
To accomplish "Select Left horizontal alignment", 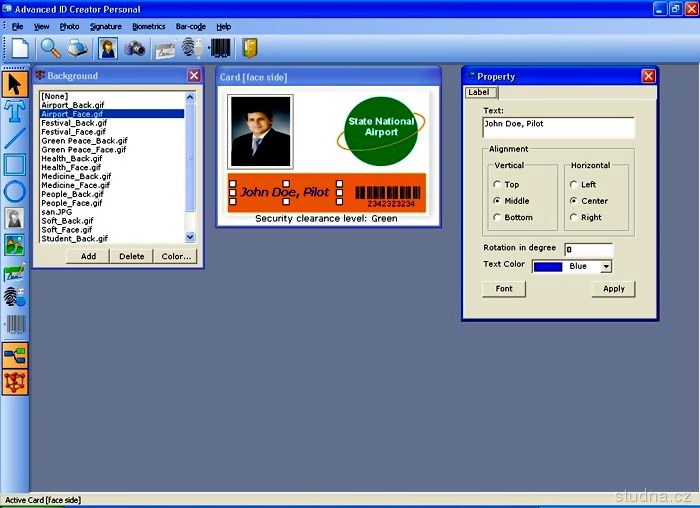I will (574, 185).
